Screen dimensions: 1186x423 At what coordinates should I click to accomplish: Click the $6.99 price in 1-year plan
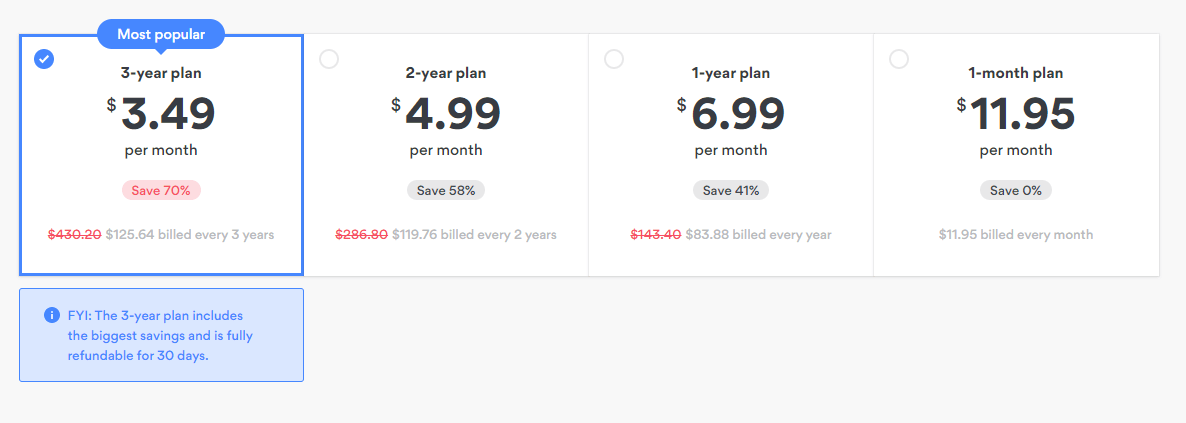click(731, 114)
